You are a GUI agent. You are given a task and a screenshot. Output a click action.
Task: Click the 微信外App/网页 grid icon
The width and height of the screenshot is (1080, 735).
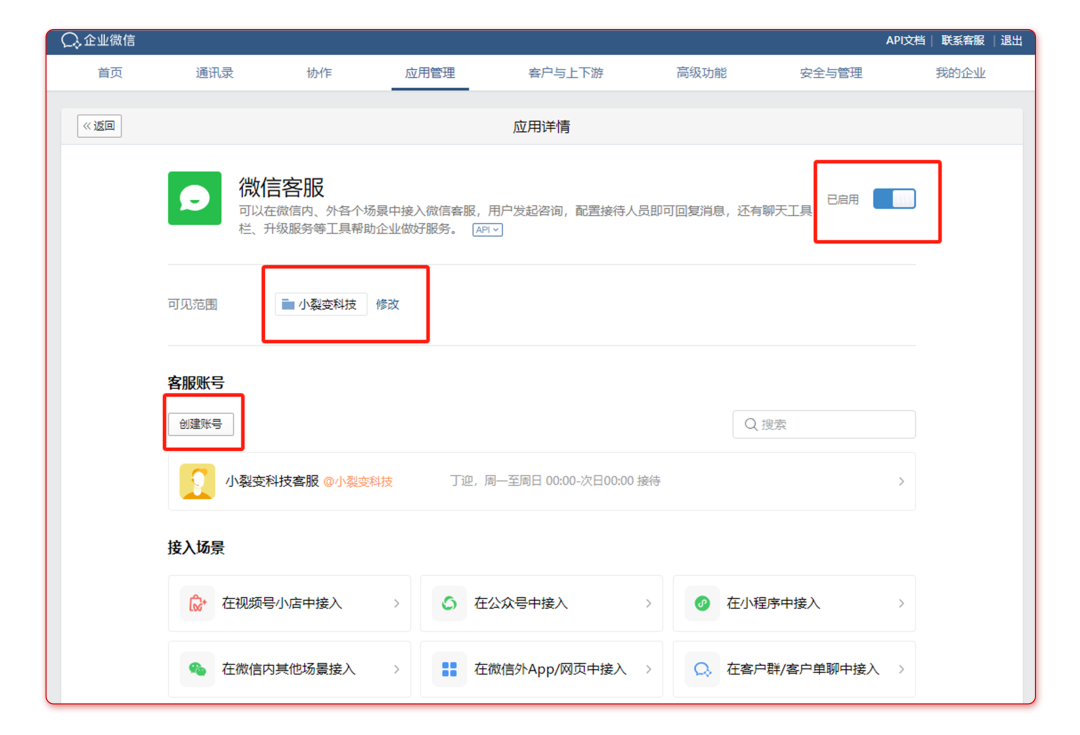[x=449, y=669]
